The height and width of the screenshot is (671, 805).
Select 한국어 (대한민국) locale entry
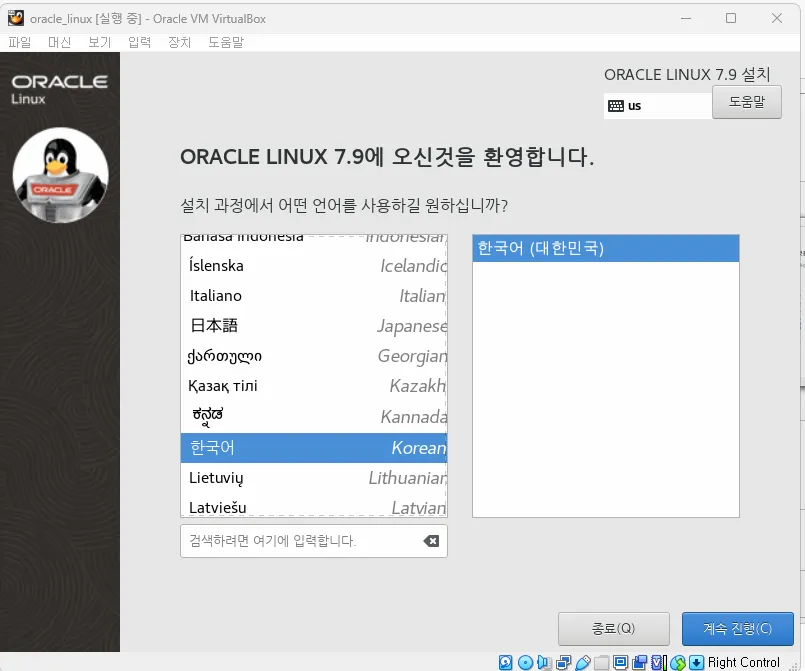click(606, 248)
